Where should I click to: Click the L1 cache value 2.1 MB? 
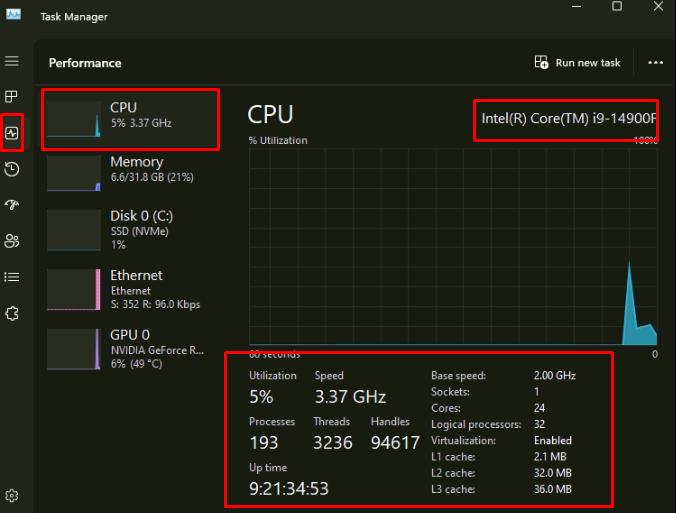(550, 457)
